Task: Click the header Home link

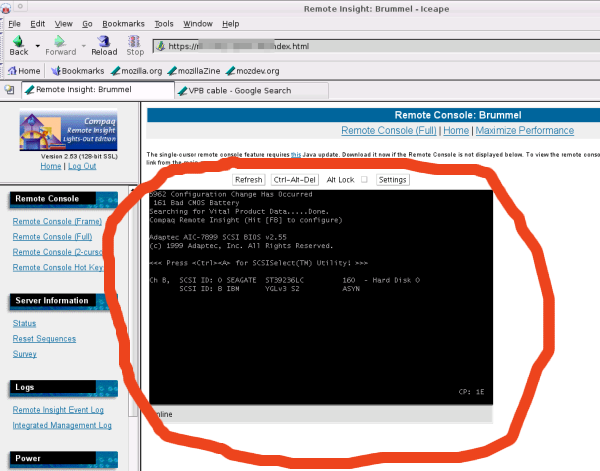Action: [456, 130]
